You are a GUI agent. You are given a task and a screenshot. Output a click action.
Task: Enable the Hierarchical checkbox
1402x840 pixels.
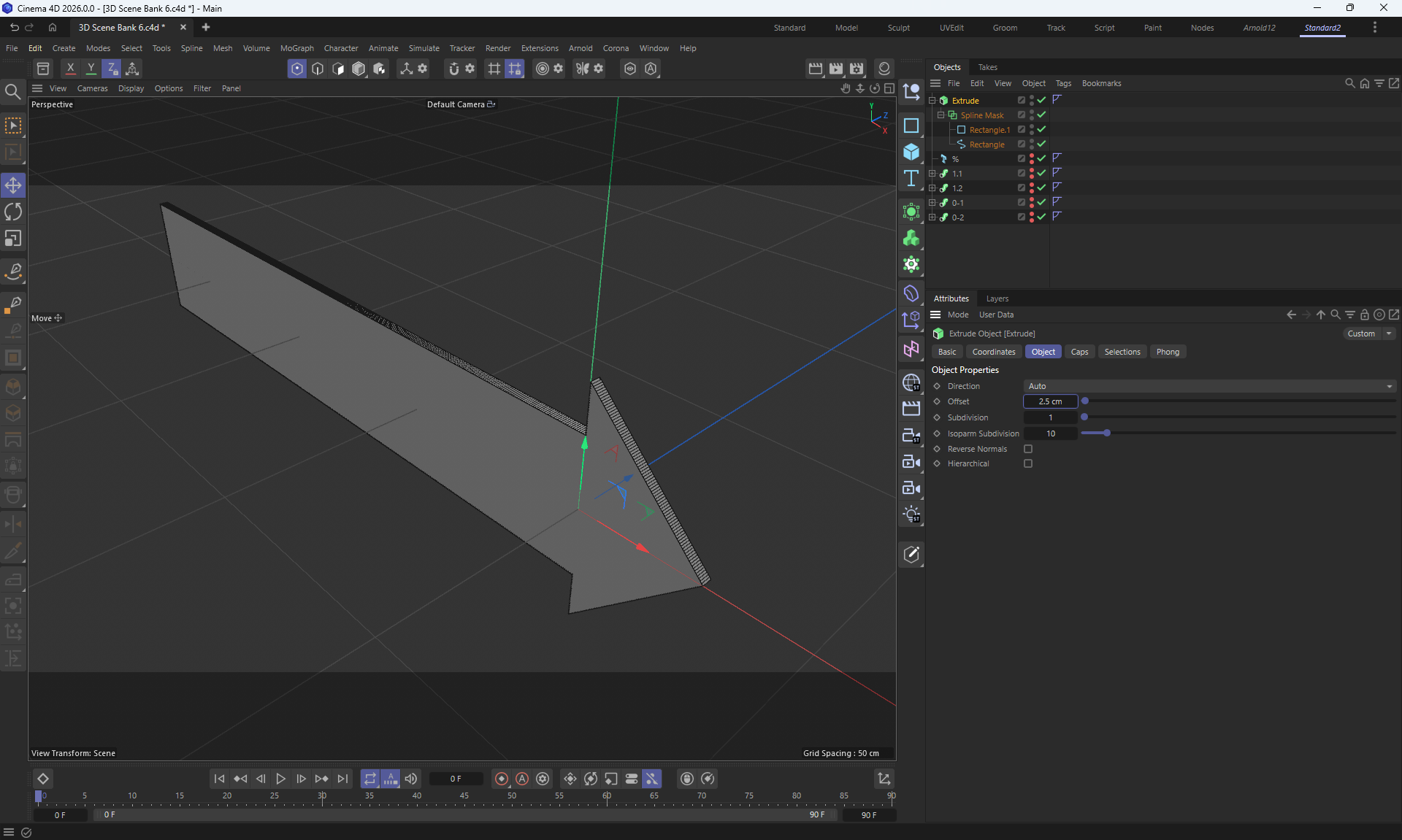tap(1028, 463)
